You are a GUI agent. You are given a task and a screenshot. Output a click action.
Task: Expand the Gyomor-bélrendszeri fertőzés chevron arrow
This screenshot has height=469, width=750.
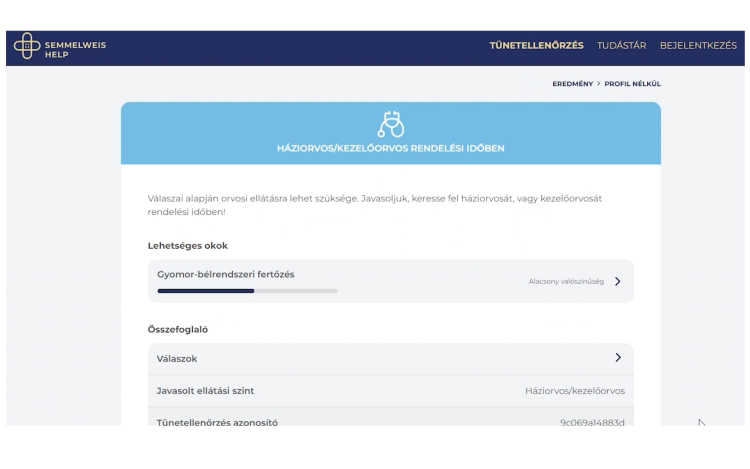click(x=618, y=281)
